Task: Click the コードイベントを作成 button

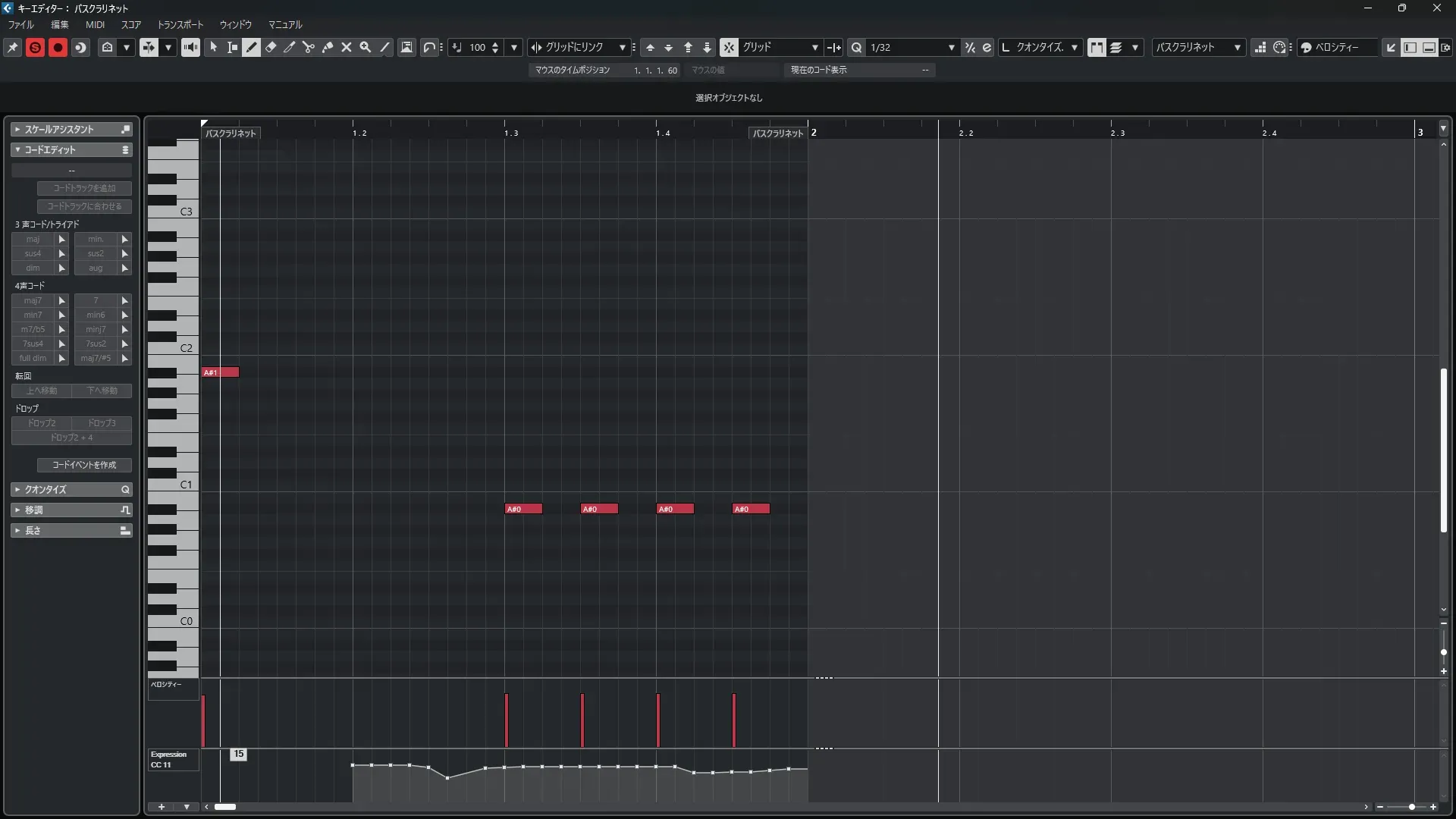Action: [84, 465]
